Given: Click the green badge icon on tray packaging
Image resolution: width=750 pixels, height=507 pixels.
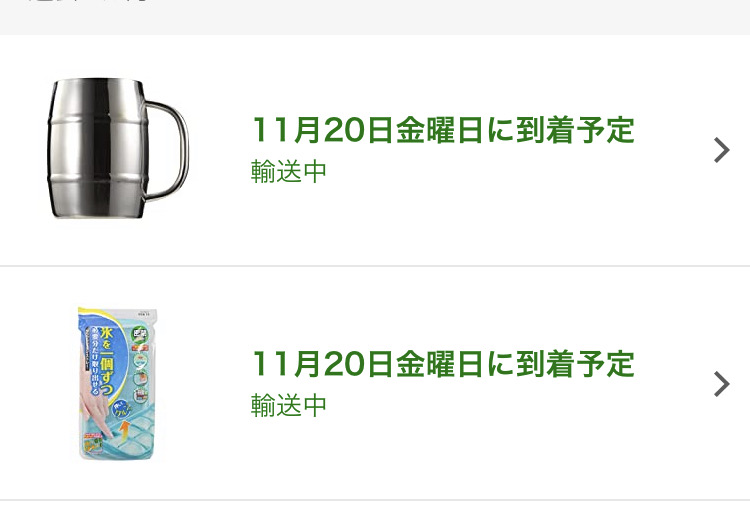Looking at the screenshot, I should [141, 335].
